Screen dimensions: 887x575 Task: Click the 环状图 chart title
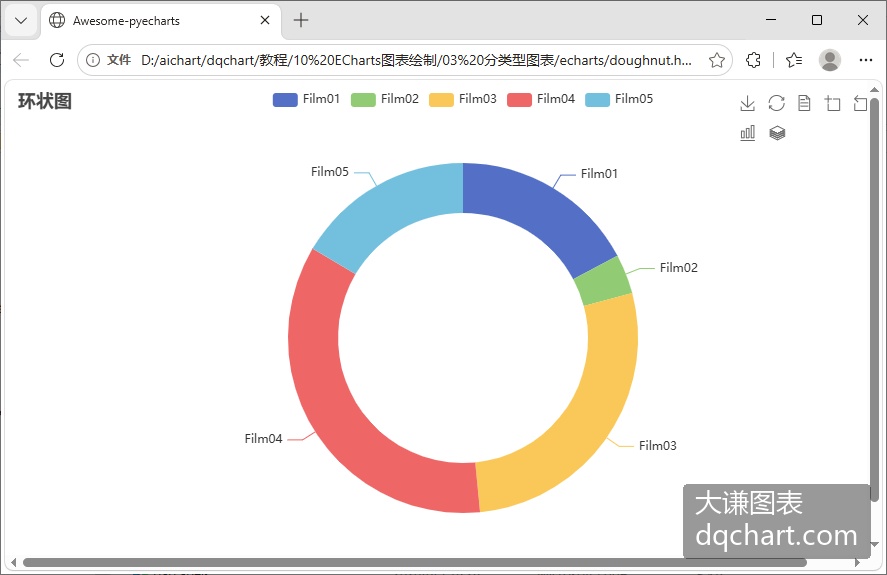45,101
